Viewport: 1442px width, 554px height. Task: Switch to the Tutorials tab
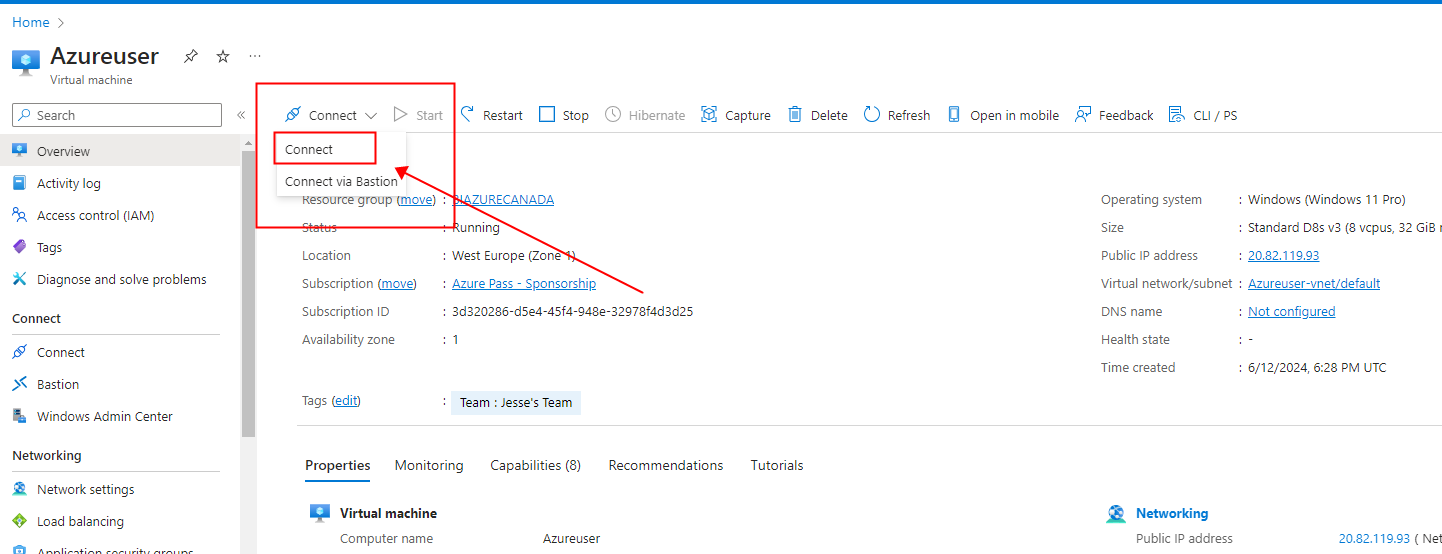click(x=777, y=465)
